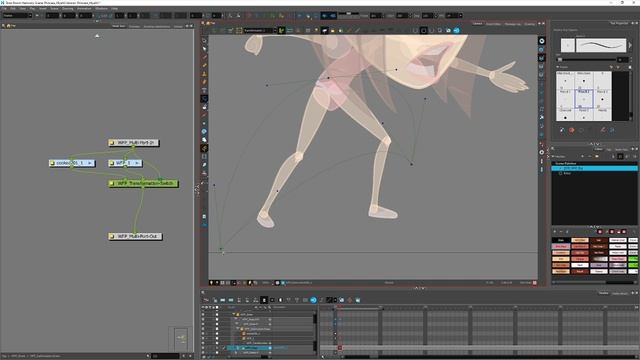Screen dimensions: 640x360
Task: Open the Help menu
Action: 115,8
